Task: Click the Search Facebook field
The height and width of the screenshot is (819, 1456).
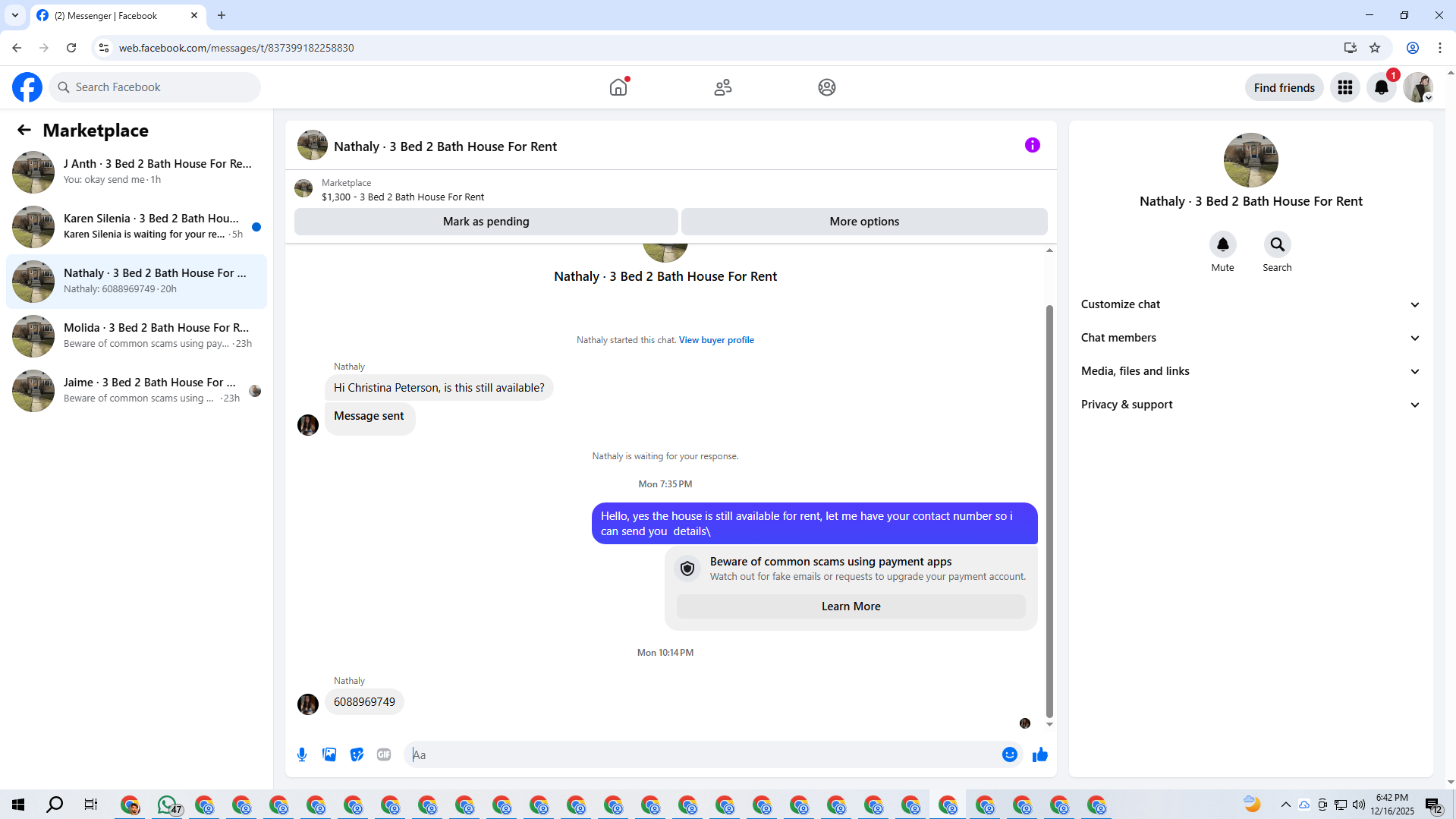Action: coord(155,87)
